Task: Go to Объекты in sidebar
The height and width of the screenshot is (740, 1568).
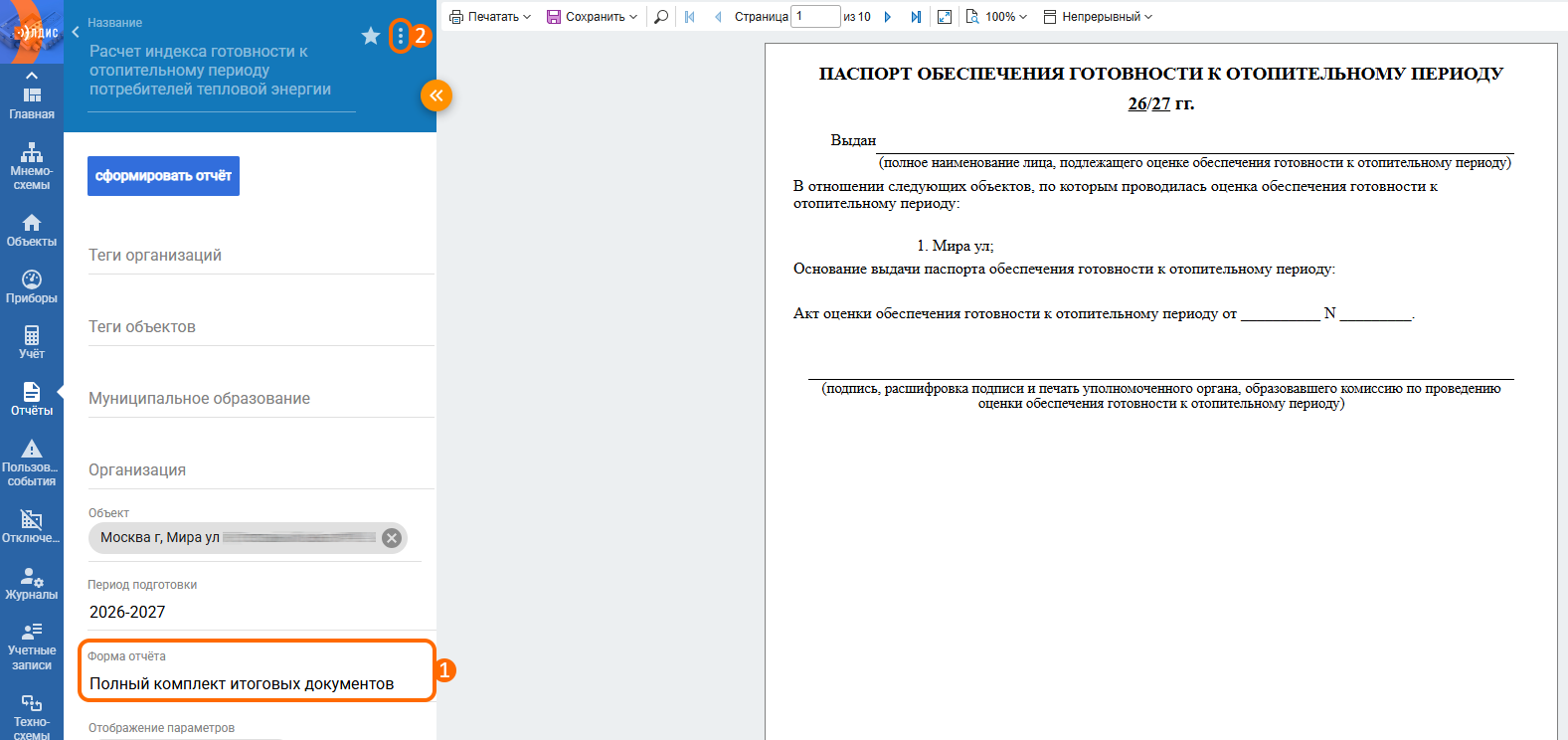Action: coord(32,231)
